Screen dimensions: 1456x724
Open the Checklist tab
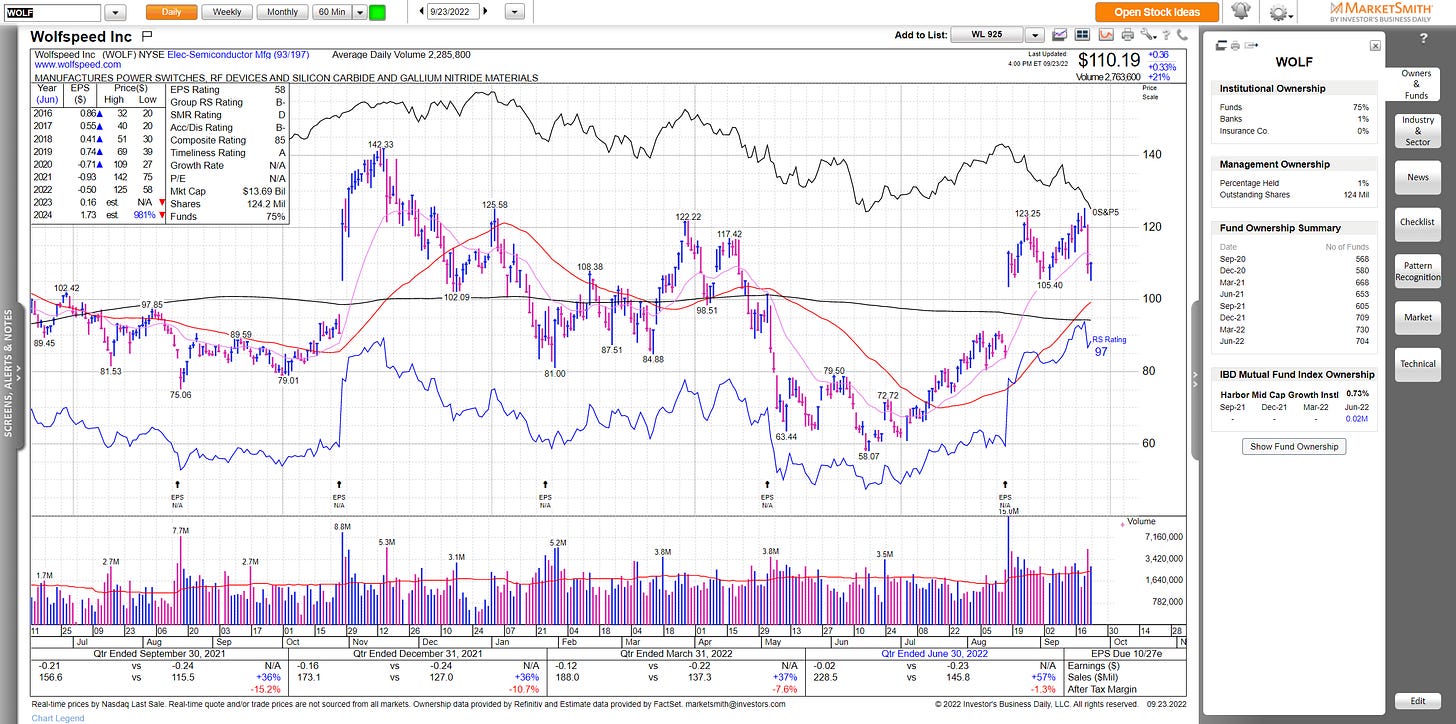coord(1417,222)
